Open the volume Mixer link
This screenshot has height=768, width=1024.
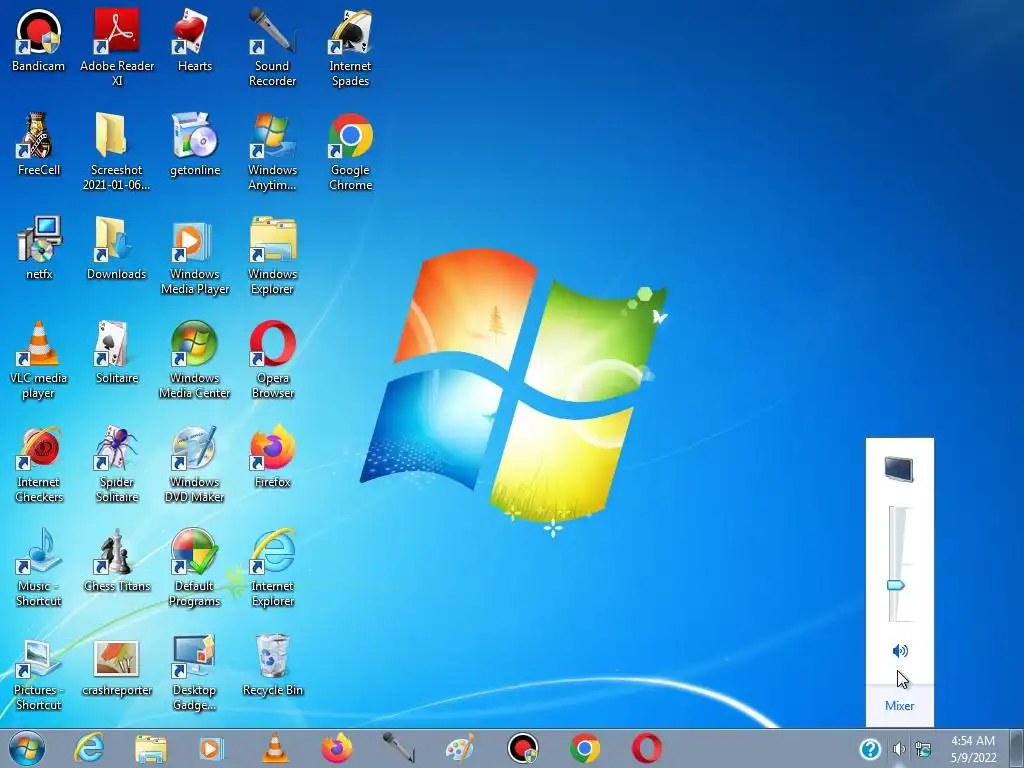coord(899,705)
